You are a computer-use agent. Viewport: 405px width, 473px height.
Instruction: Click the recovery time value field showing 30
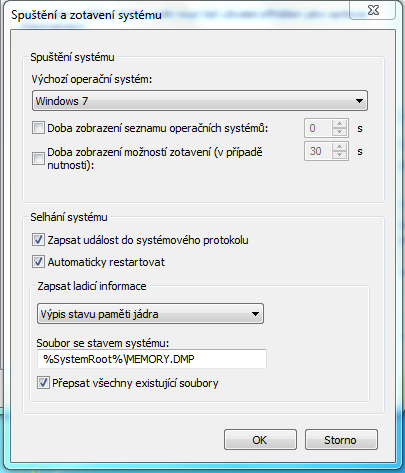318,151
